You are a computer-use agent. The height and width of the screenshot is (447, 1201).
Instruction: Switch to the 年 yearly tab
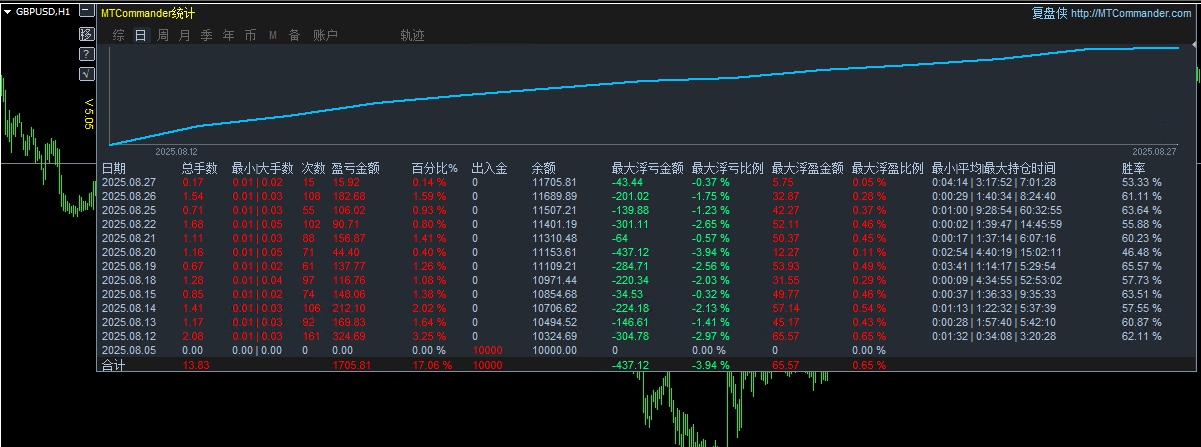[229, 35]
